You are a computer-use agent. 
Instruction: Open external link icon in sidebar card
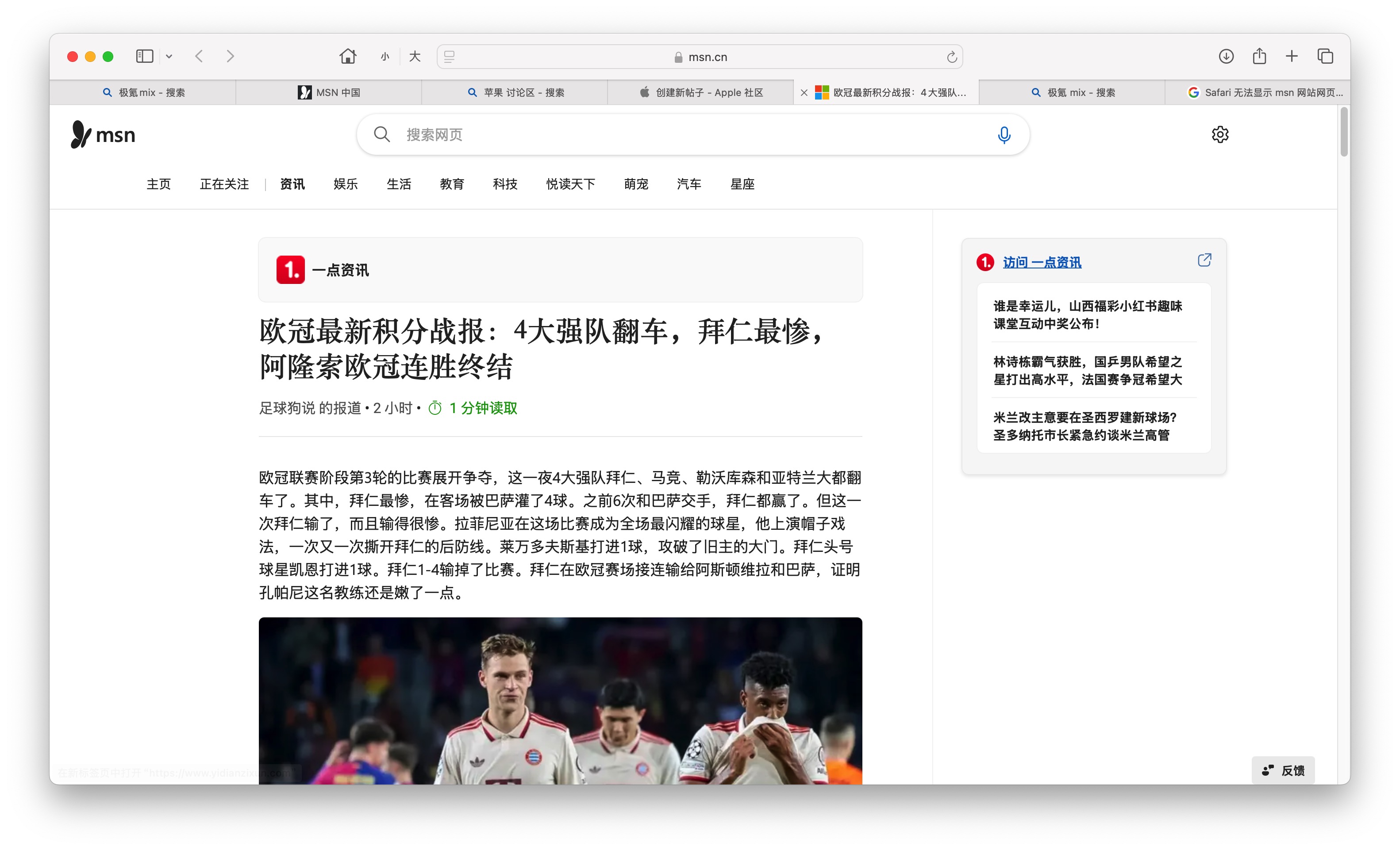coord(1204,260)
